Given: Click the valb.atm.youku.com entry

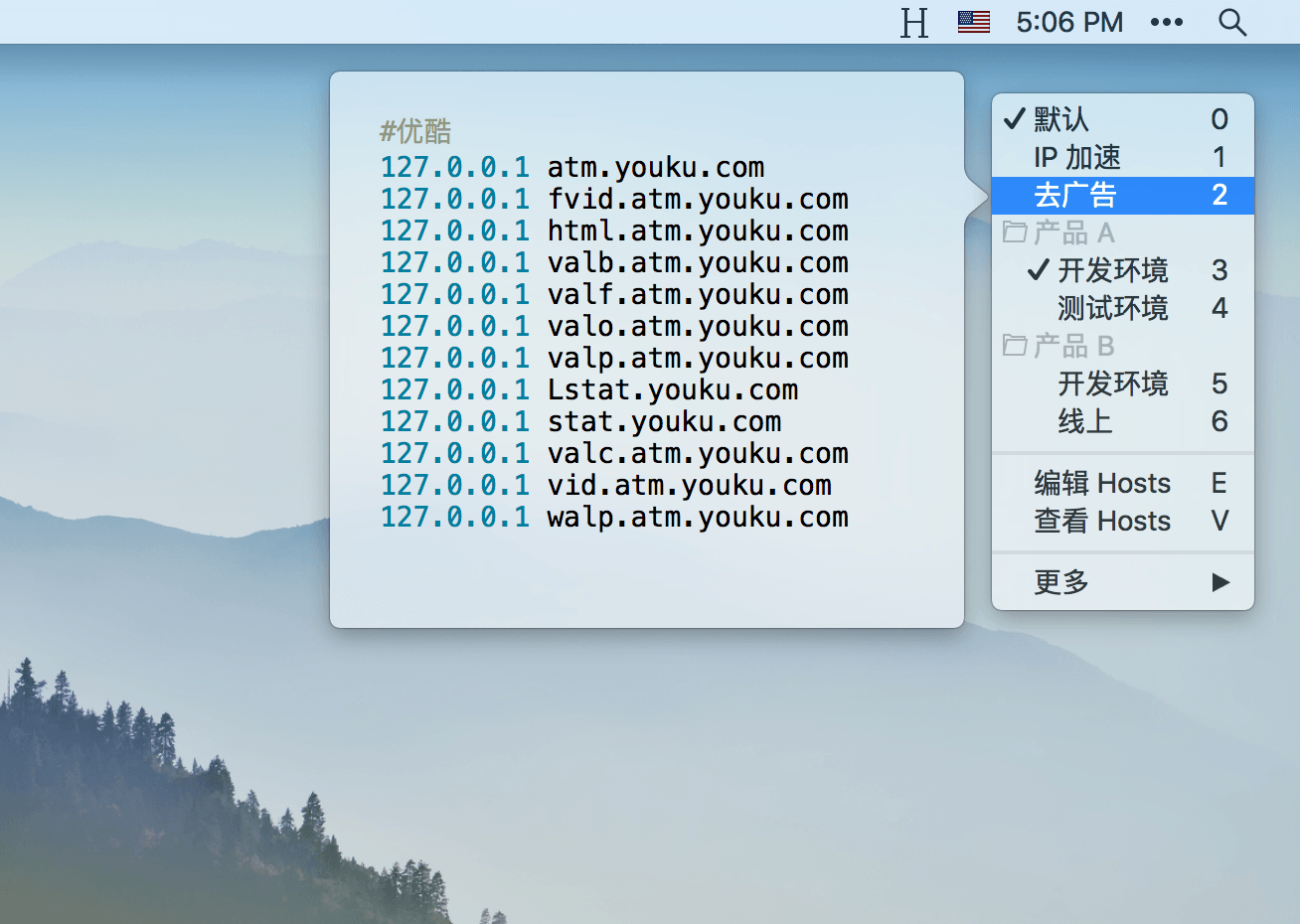Looking at the screenshot, I should 614,262.
